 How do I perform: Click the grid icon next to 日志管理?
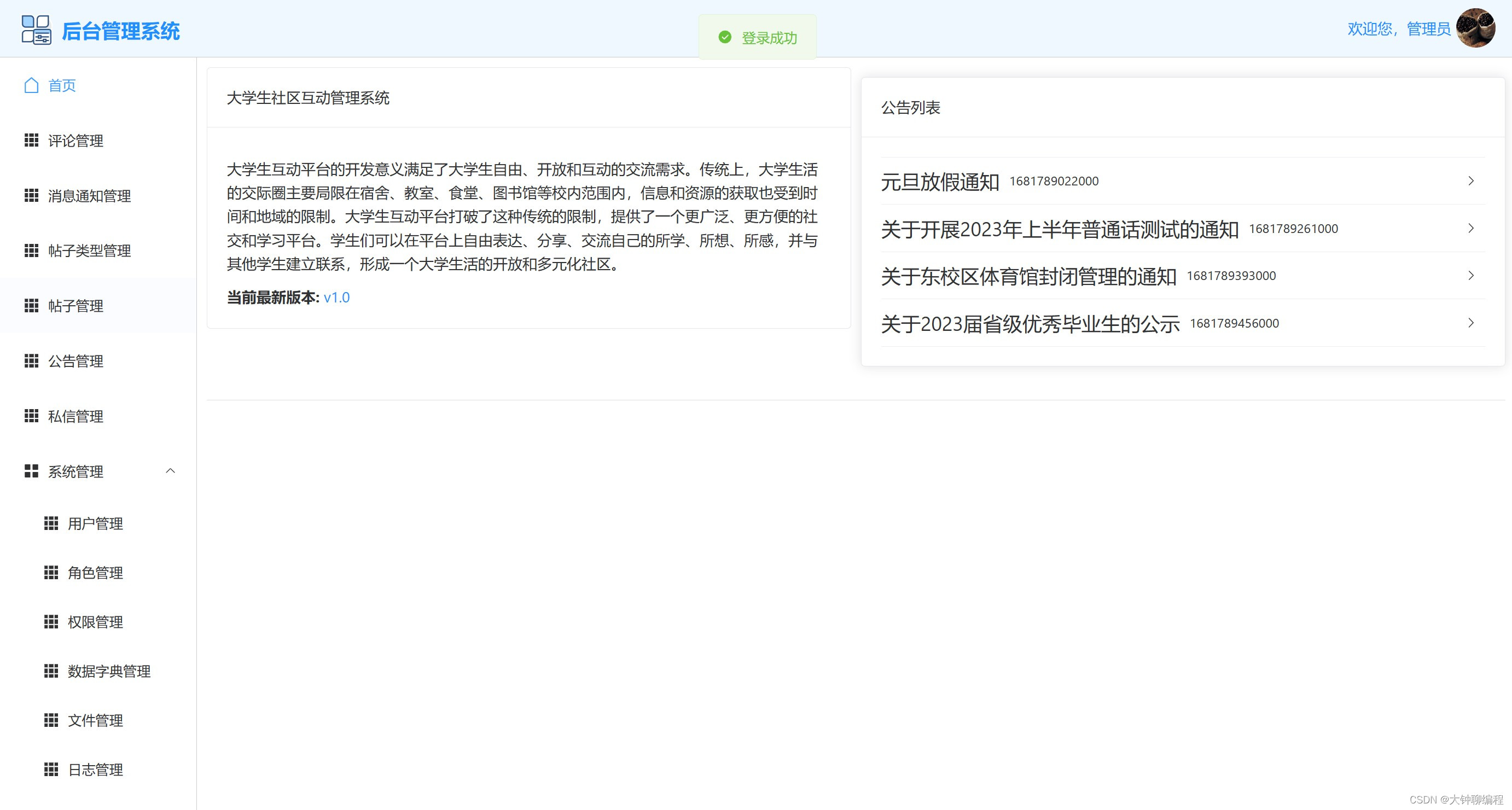51,770
